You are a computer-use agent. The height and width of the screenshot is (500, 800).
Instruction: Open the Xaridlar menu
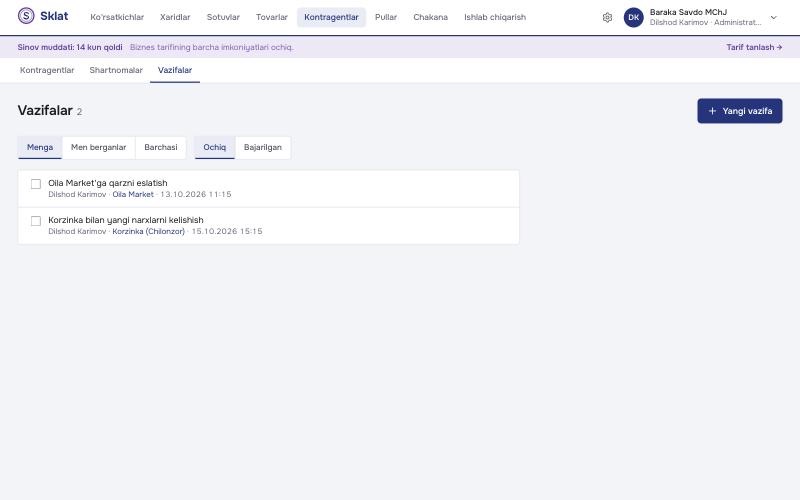[x=175, y=17]
